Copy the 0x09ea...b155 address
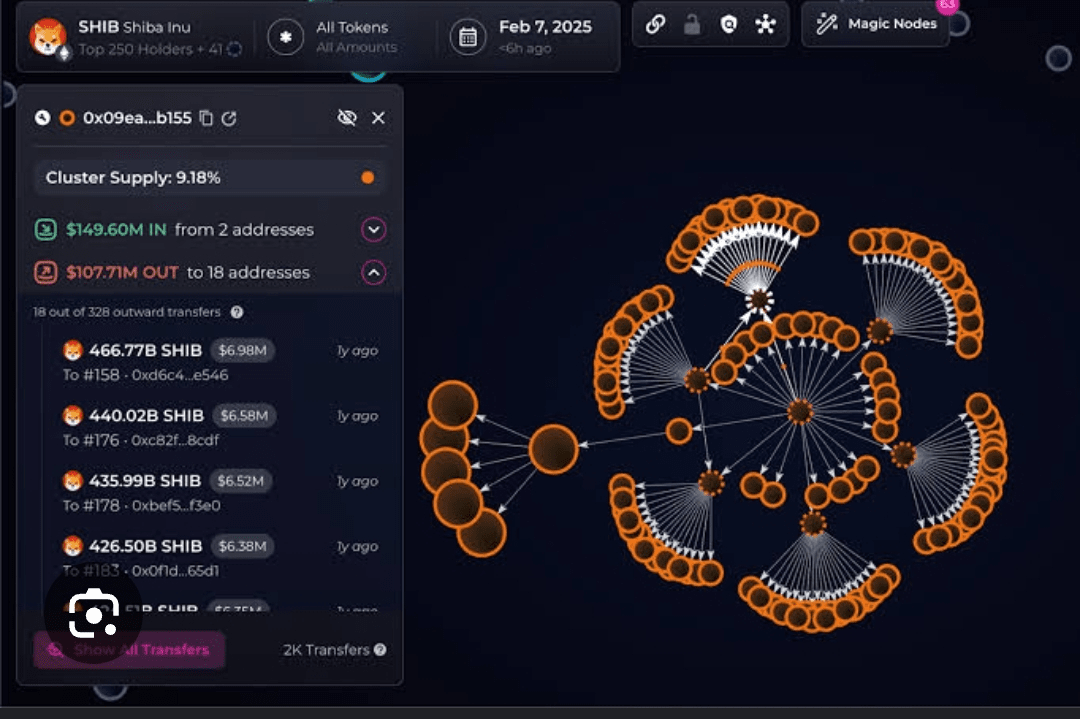 [x=207, y=118]
